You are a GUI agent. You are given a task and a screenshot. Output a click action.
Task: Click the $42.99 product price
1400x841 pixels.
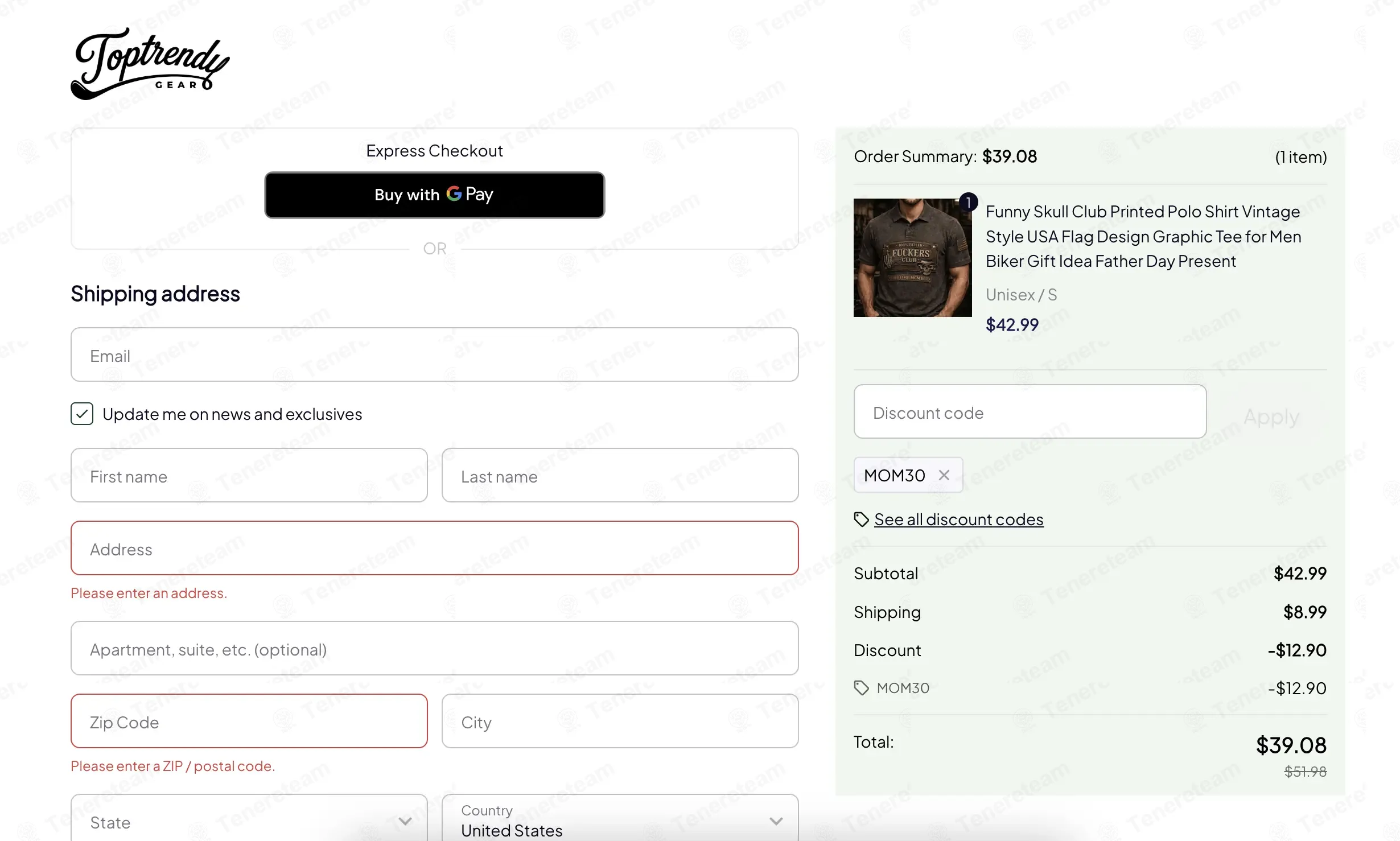1012,325
